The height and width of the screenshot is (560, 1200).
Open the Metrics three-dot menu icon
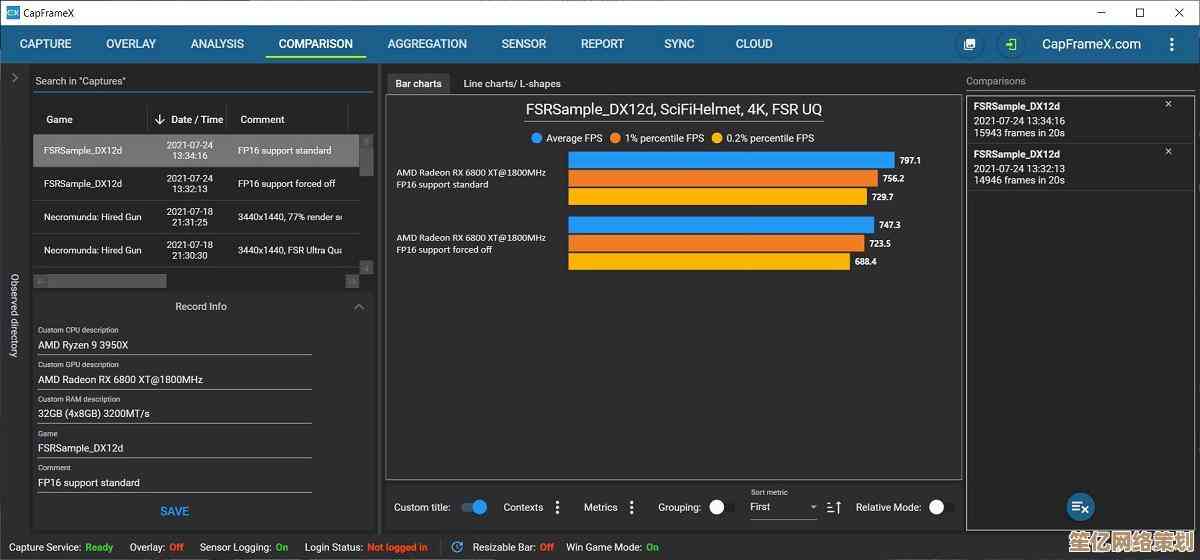tap(631, 507)
